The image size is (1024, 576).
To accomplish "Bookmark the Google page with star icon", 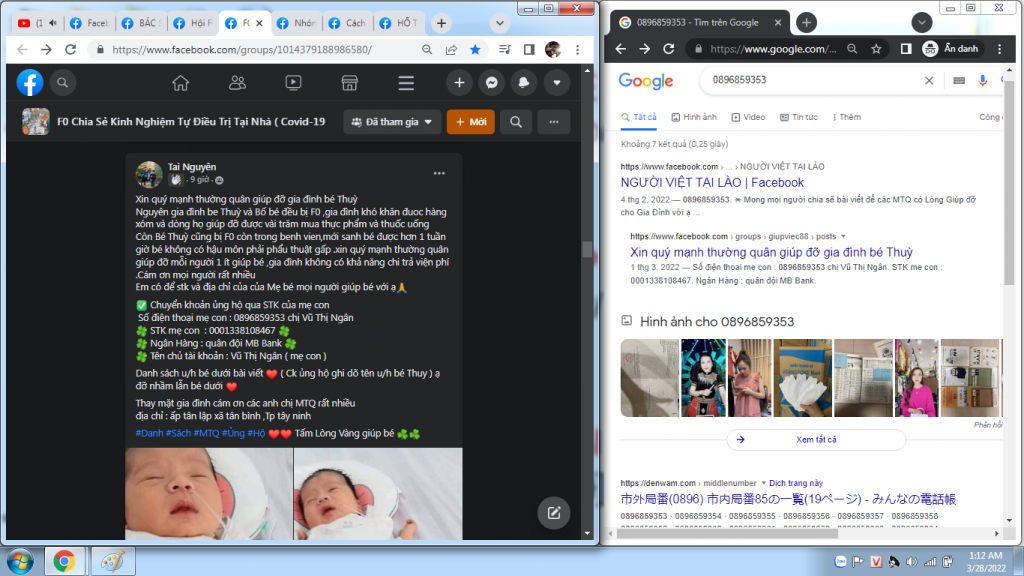I will [876, 49].
